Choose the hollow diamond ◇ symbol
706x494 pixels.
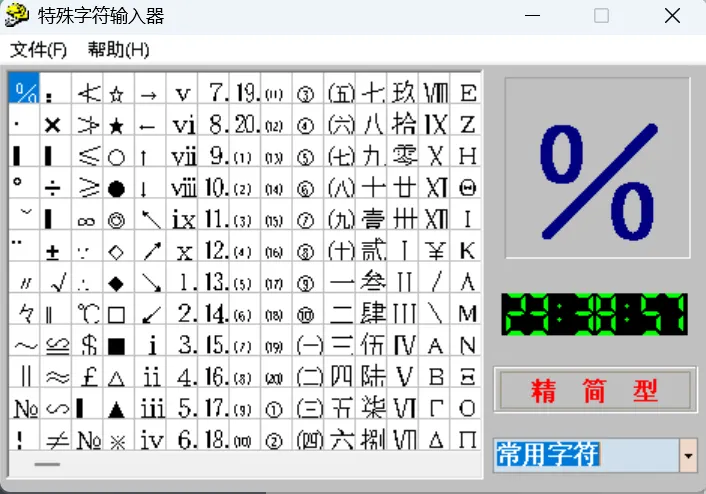pos(119,245)
